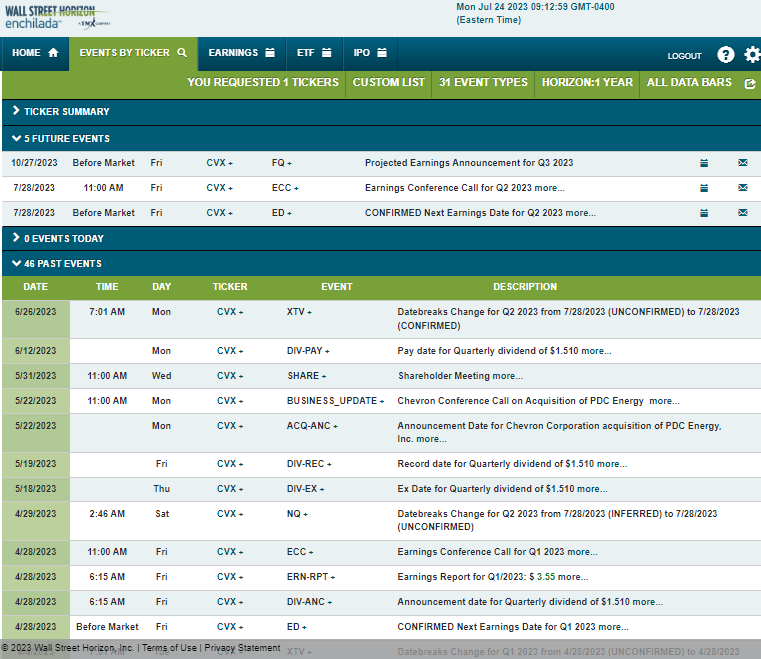The image size is (761, 659).
Task: Collapse the 5 Future Events section
Action: pyautogui.click(x=61, y=138)
